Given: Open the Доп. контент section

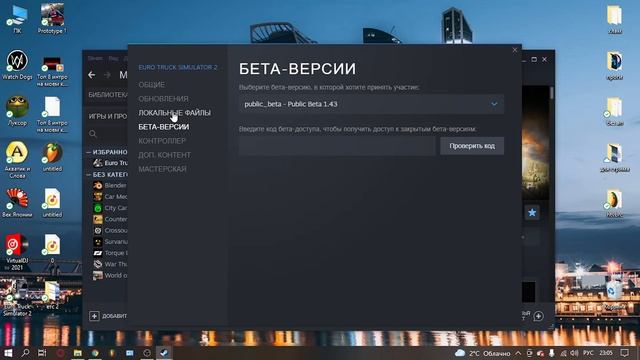Looking at the screenshot, I should [x=164, y=155].
